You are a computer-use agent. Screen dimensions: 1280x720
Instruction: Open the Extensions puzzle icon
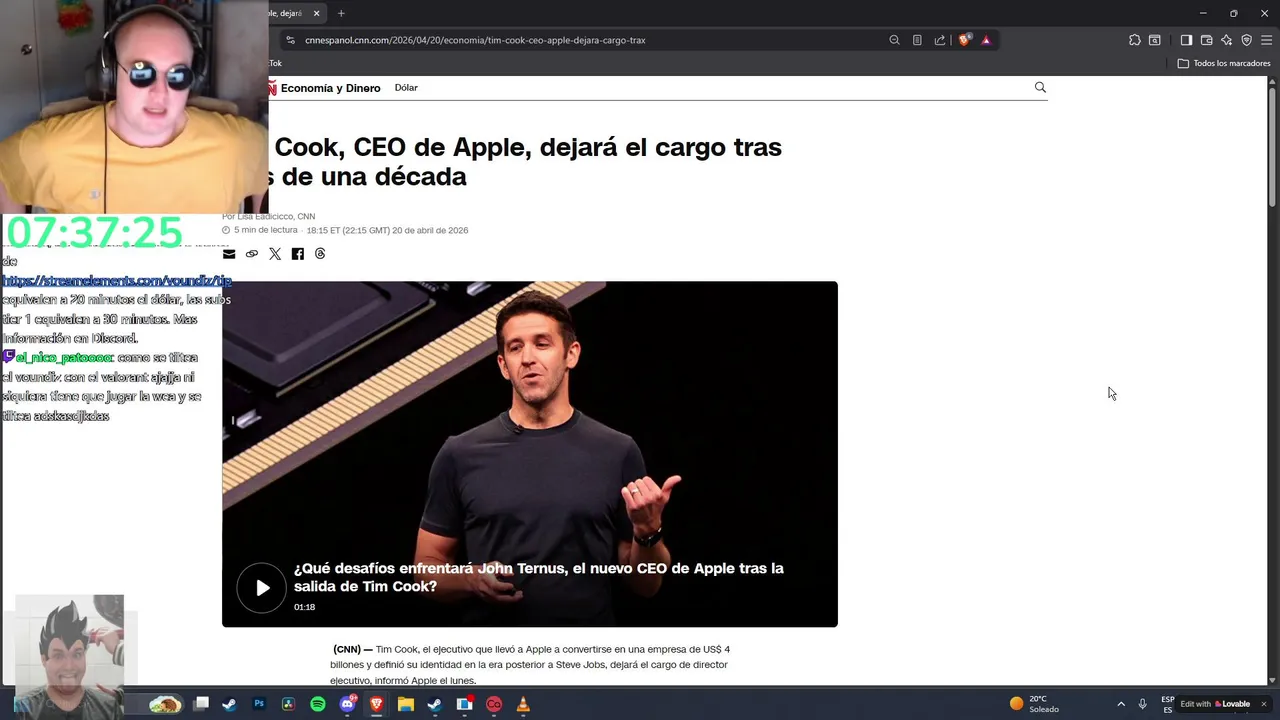(x=1134, y=40)
